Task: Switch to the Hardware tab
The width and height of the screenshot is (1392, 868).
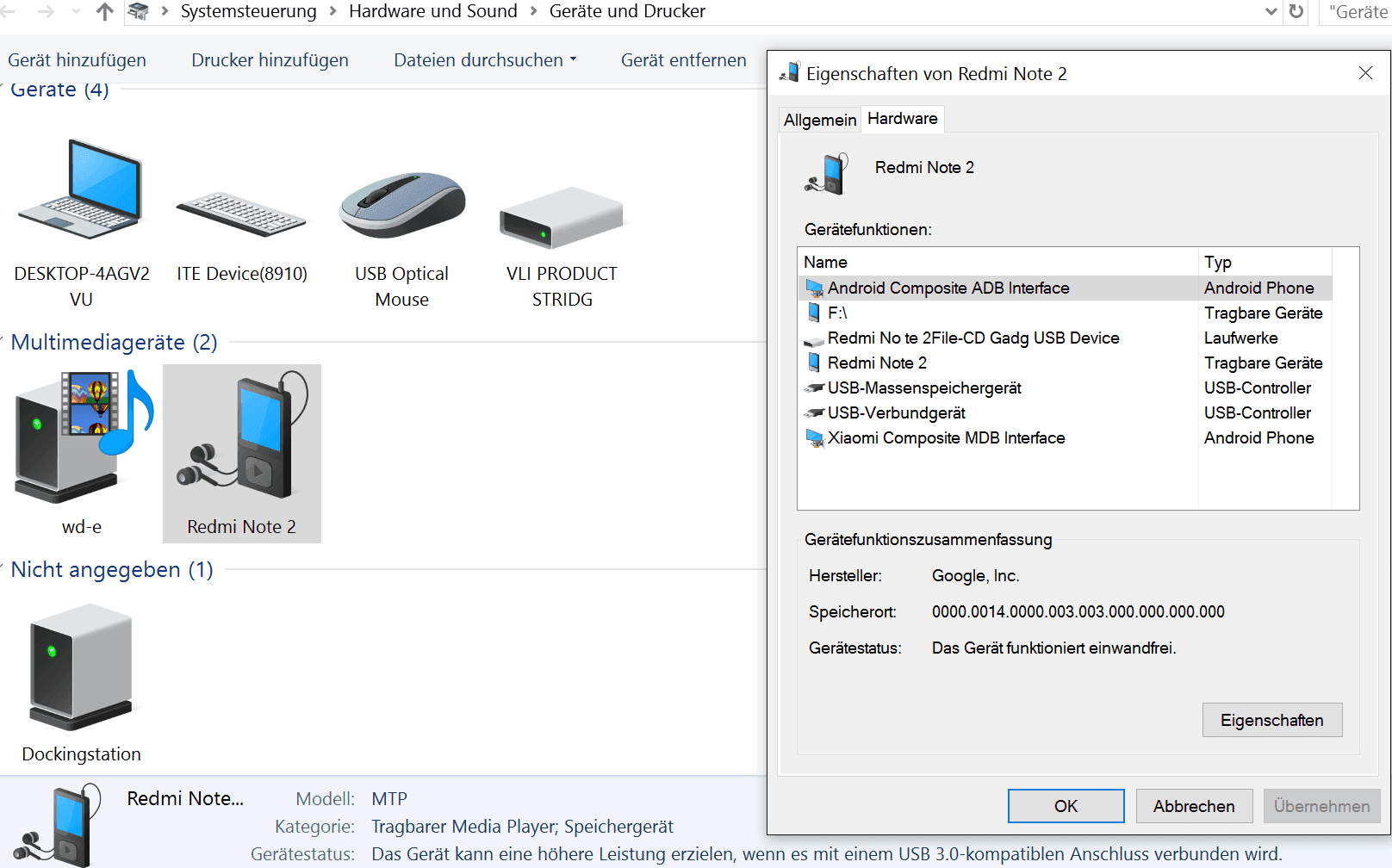Action: coord(903,118)
